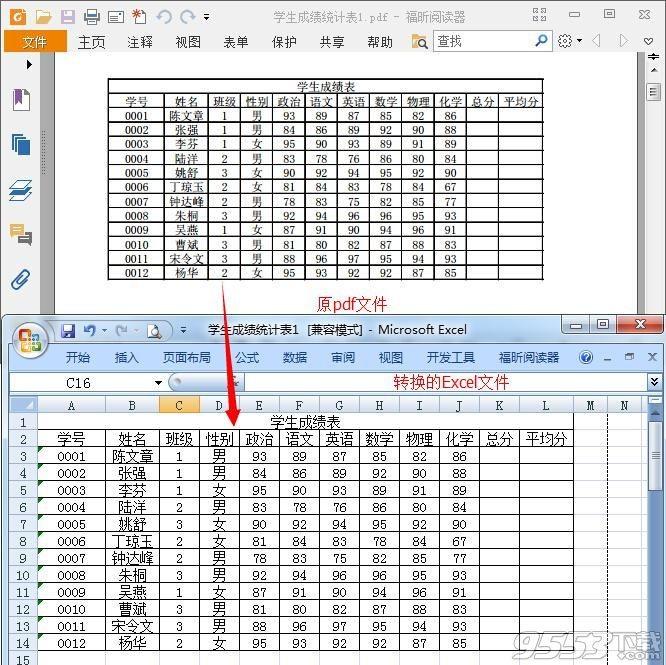Screen dimensions: 666x665
Task: Switch to Excel 开始 tab
Action: point(78,358)
